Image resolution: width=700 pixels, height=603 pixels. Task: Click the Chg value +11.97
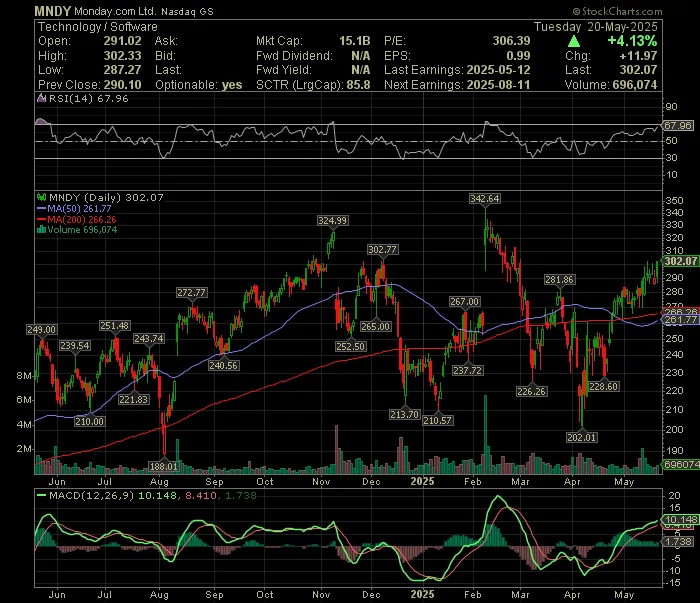click(638, 56)
